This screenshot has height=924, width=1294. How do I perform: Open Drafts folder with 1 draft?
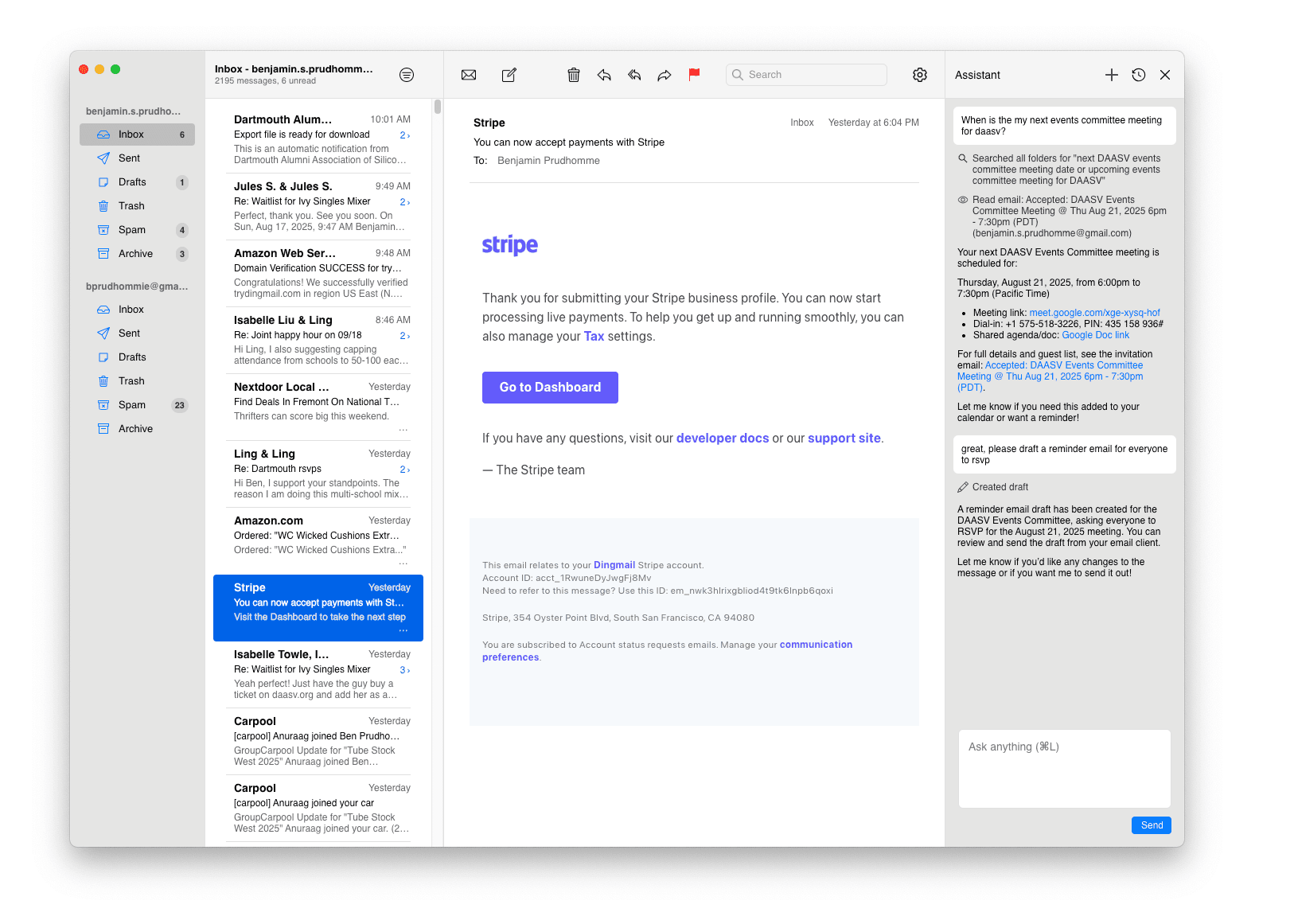point(137,182)
